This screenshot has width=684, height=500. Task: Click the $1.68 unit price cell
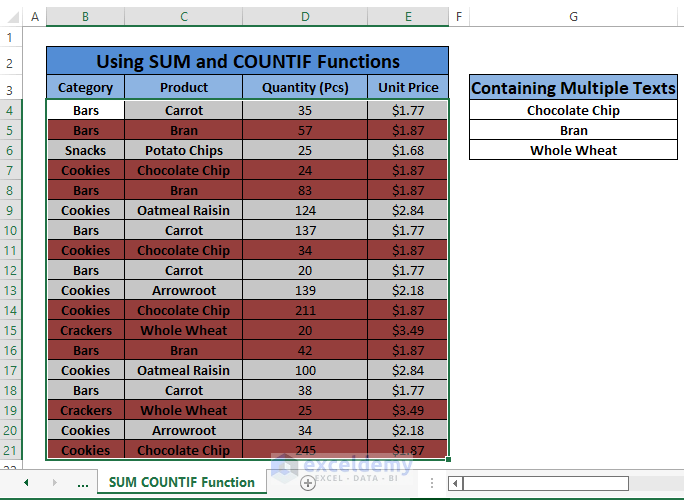(x=408, y=151)
